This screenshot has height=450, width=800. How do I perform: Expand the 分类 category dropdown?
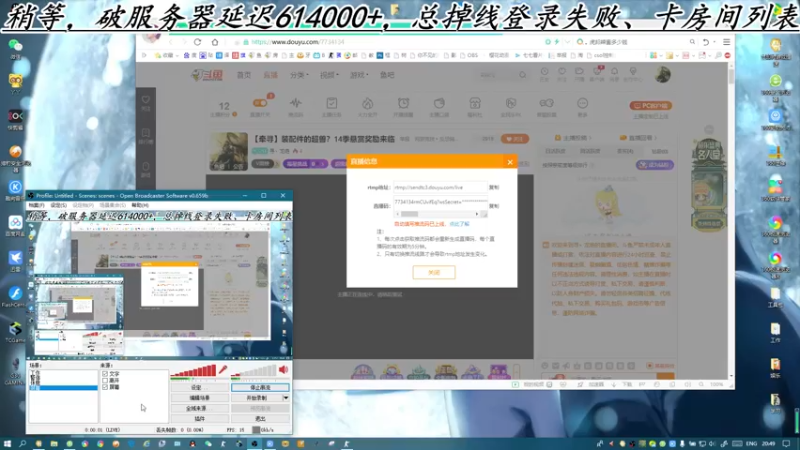click(299, 75)
